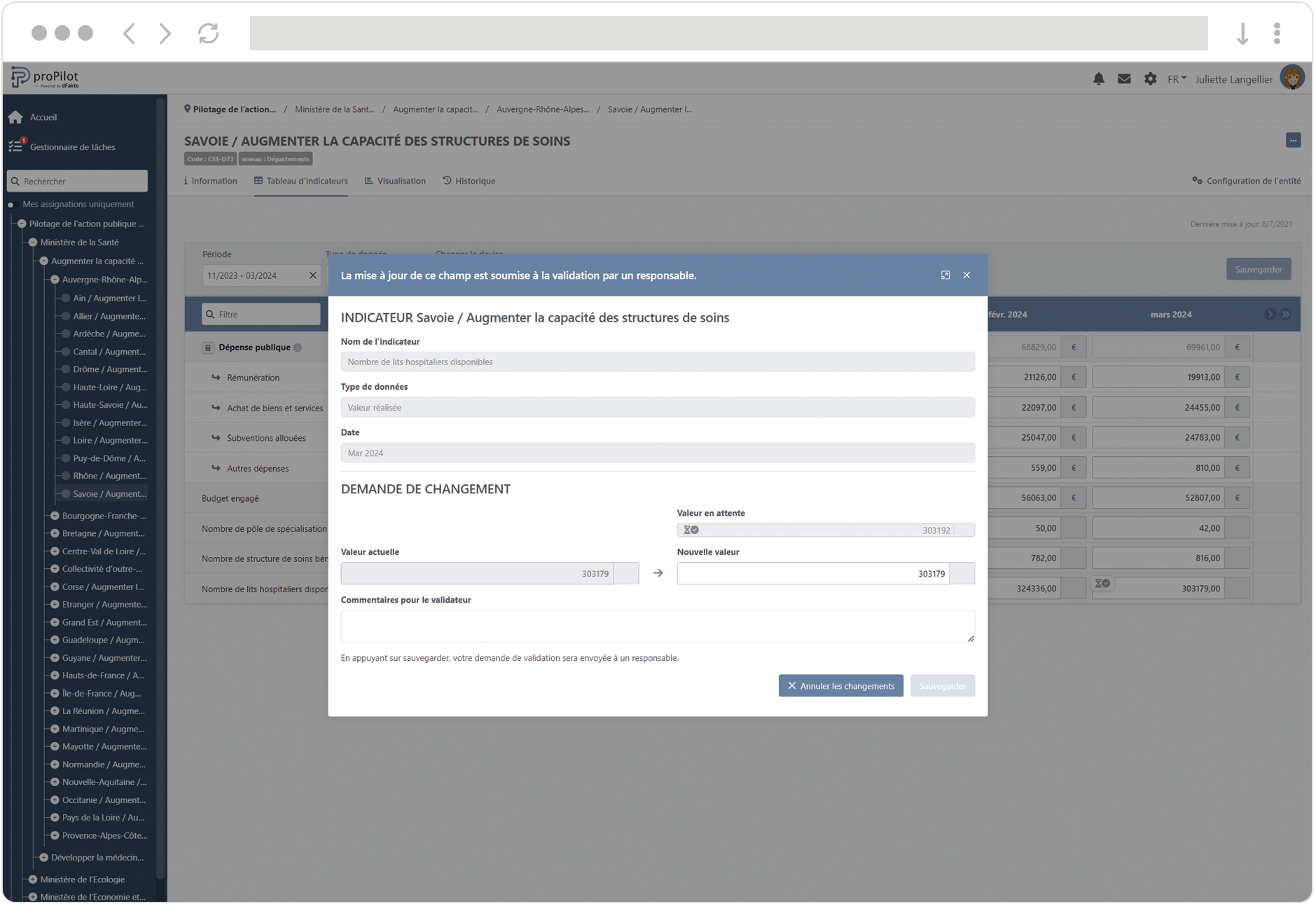Open the FR language dropdown
This screenshot has height=906, width=1316.
coord(1176,79)
